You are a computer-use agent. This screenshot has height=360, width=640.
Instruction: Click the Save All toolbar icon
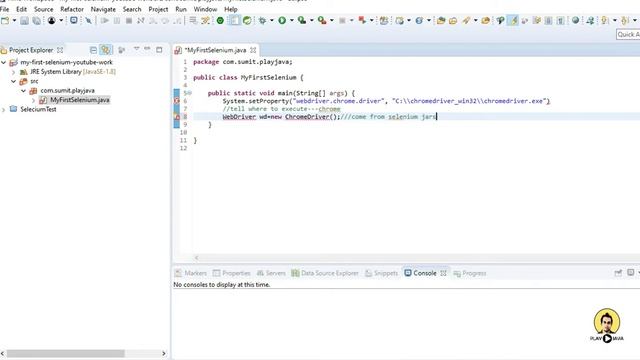[x=36, y=20]
